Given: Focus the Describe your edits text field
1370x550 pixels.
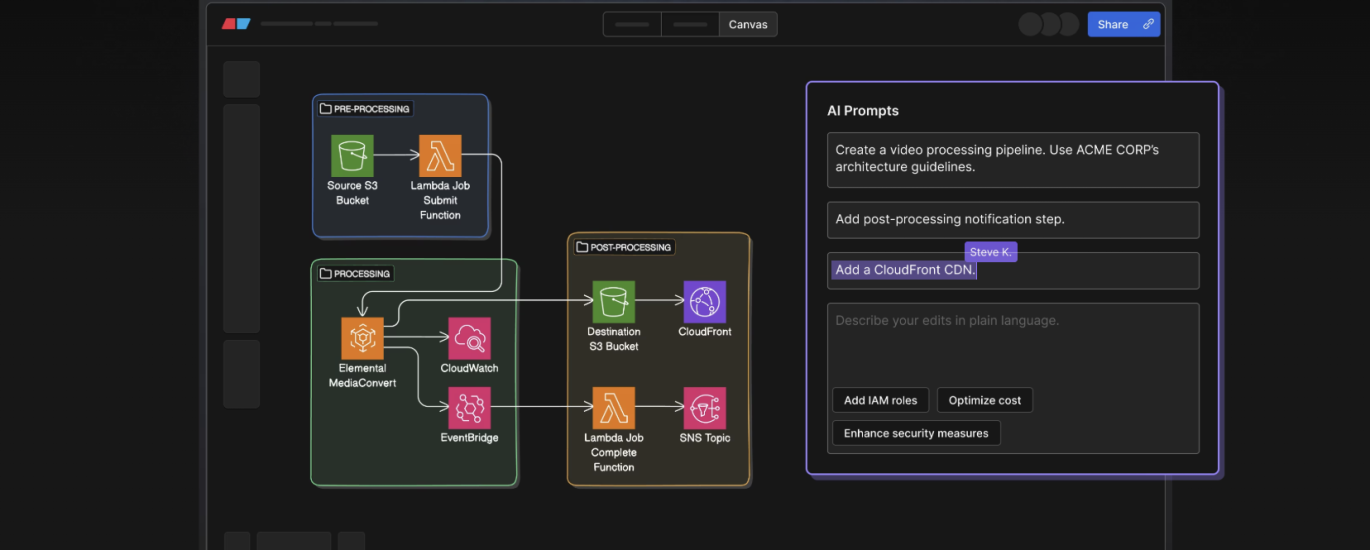Looking at the screenshot, I should [x=1012, y=340].
